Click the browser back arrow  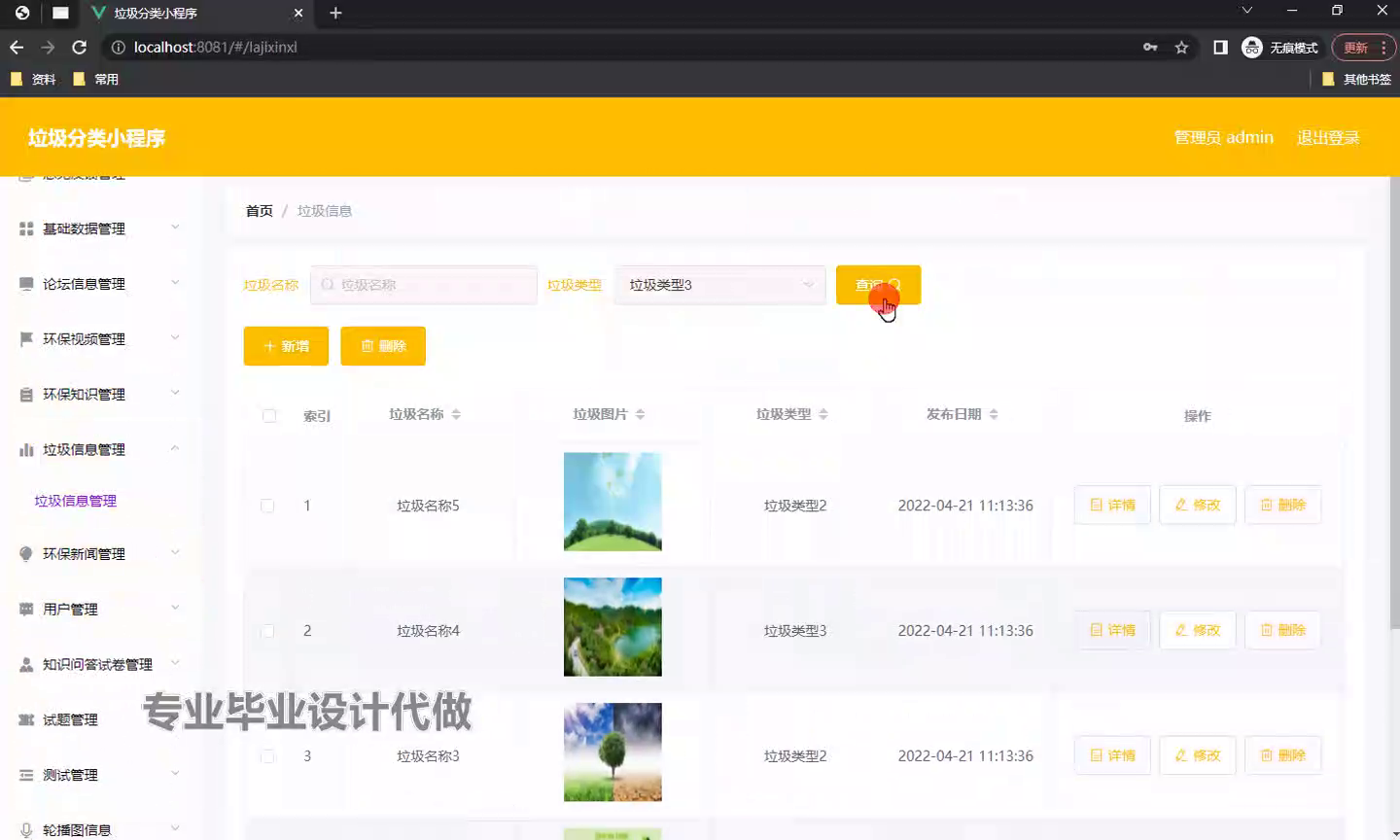[x=17, y=47]
